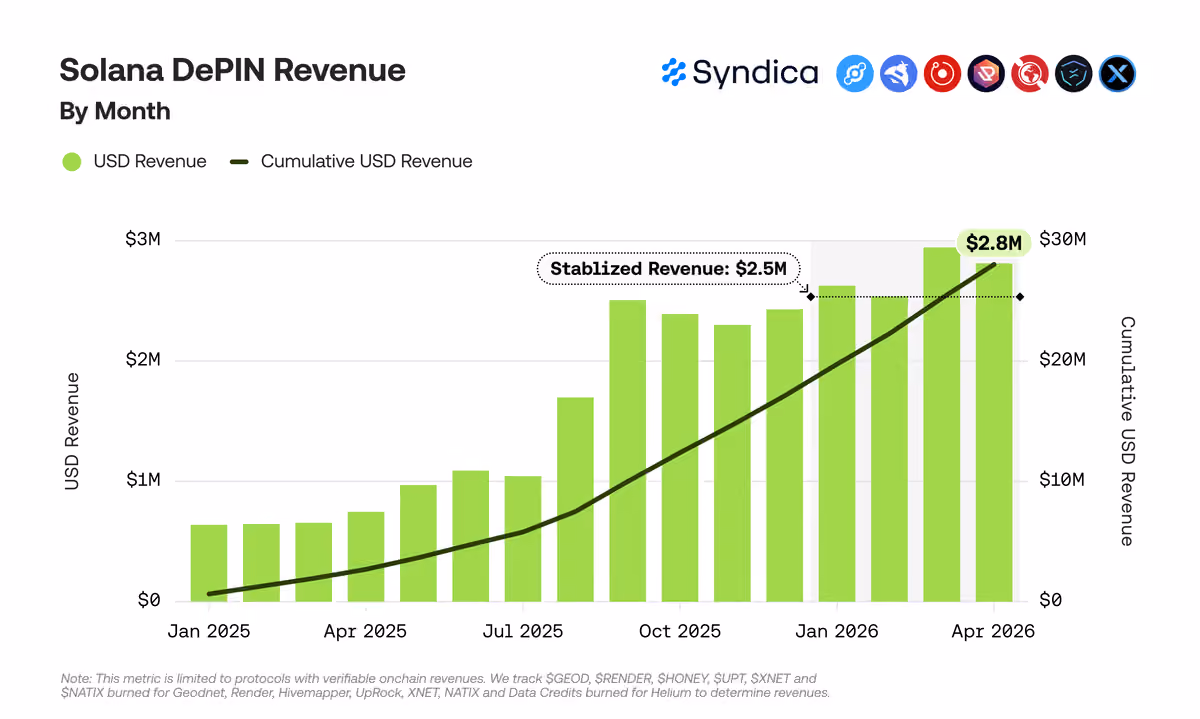Click the Apr 2025 x-axis label
The image size is (1200, 719).
(366, 631)
